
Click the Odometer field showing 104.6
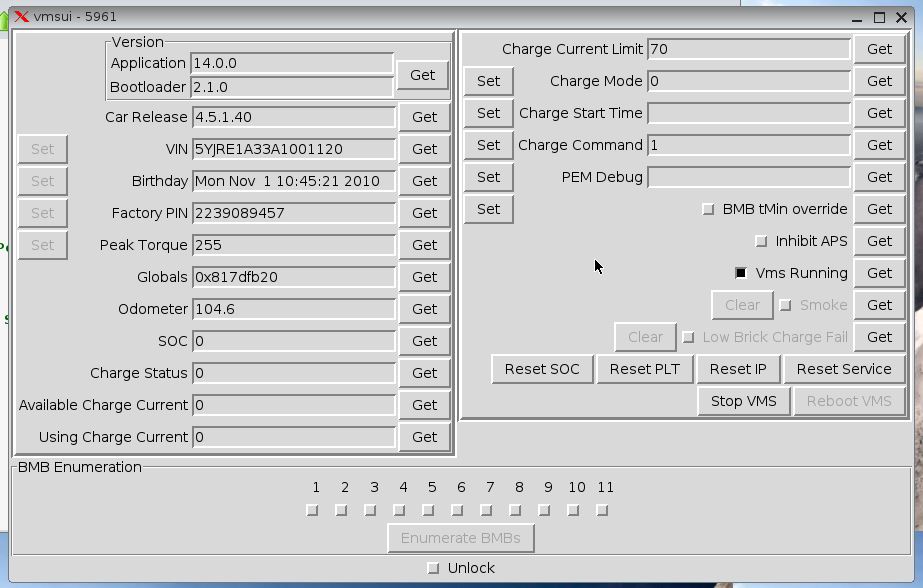tap(294, 309)
